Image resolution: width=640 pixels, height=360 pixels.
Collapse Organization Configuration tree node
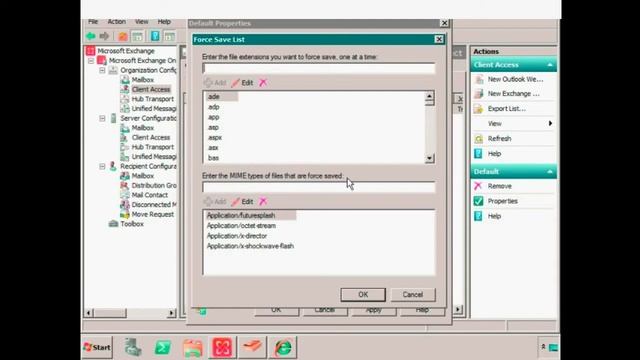coord(102,71)
